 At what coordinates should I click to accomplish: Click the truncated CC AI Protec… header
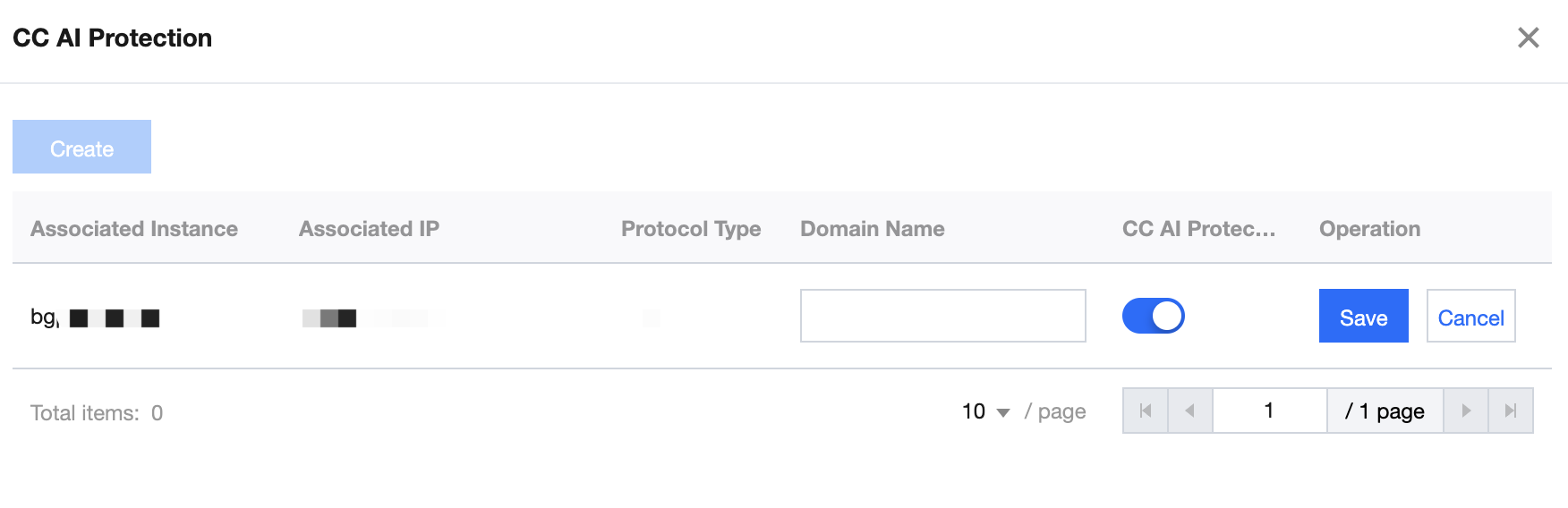point(1198,229)
